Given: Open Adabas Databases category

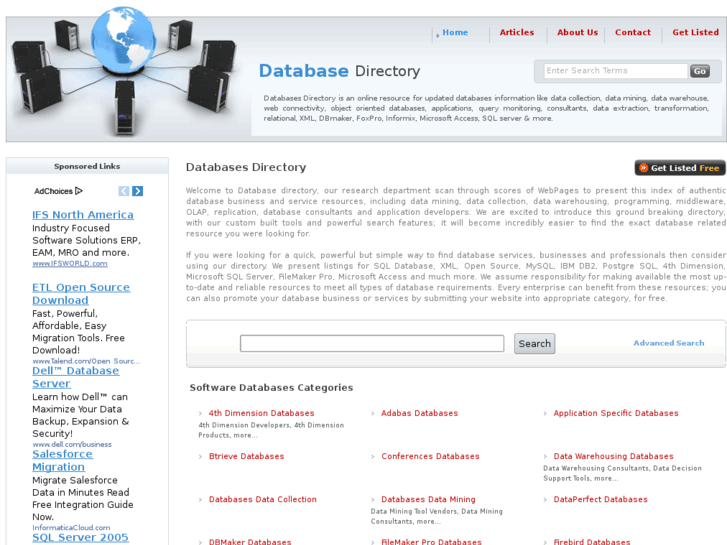Looking at the screenshot, I should (419, 413).
